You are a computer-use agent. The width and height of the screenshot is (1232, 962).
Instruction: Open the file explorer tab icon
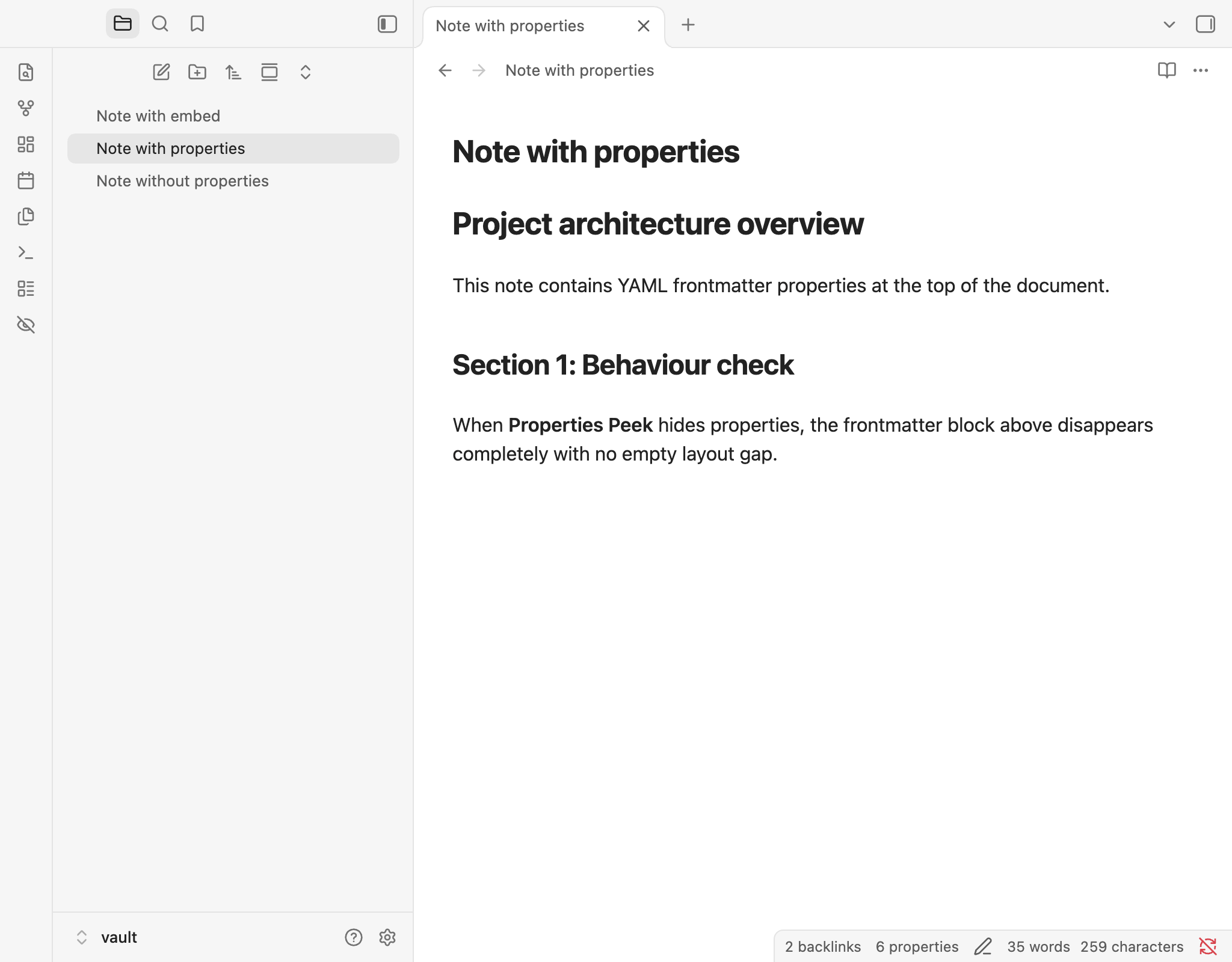(x=123, y=24)
